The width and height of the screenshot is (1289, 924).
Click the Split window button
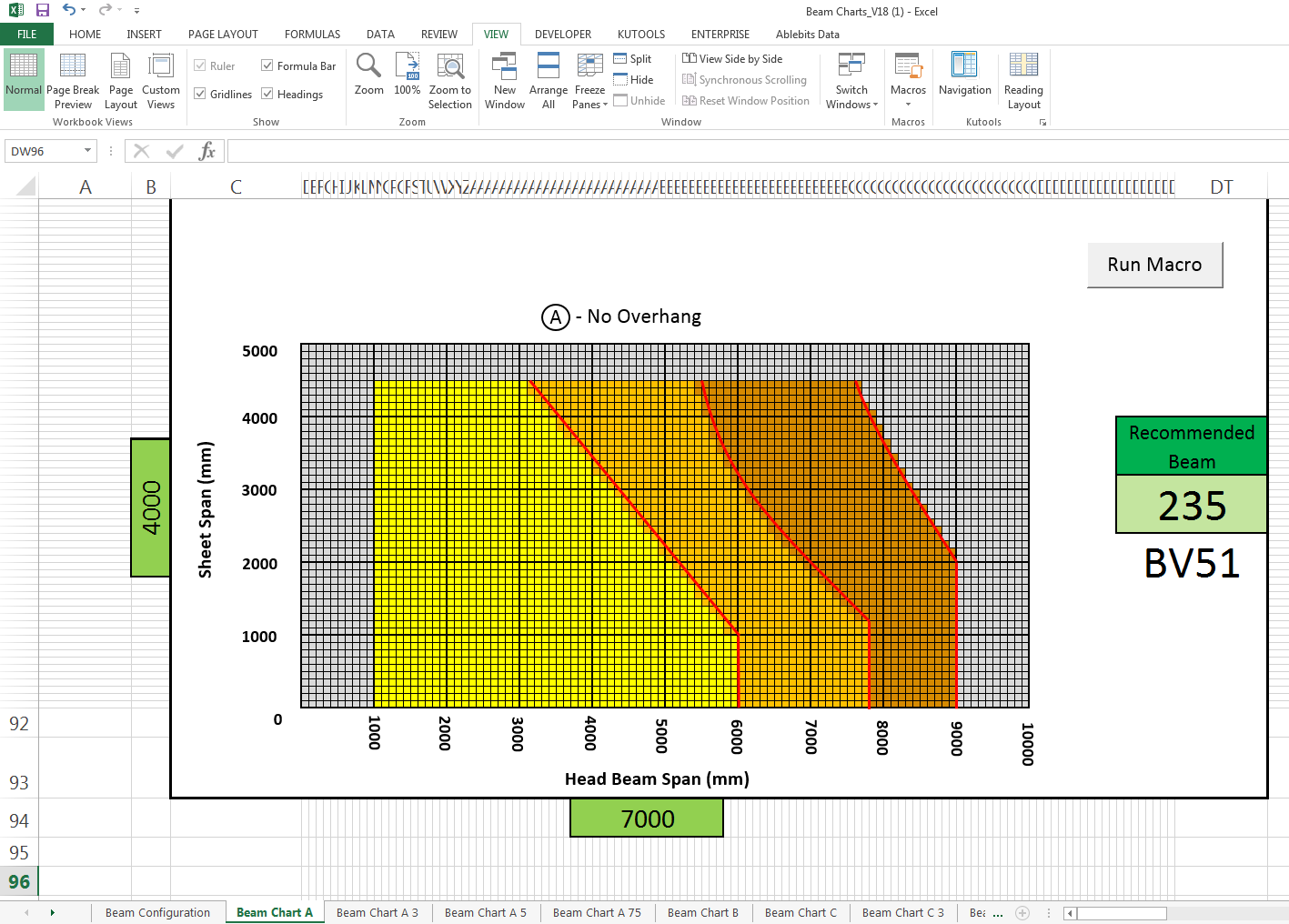(632, 59)
